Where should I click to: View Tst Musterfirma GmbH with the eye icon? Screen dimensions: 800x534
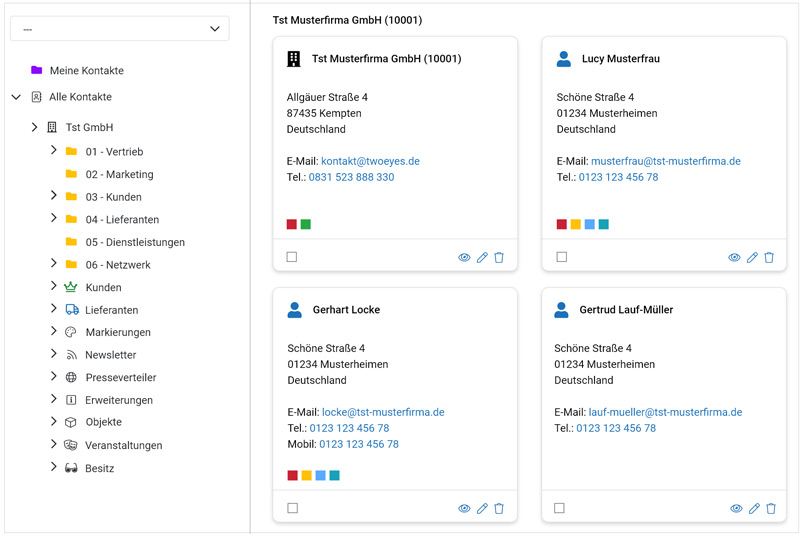(x=464, y=258)
